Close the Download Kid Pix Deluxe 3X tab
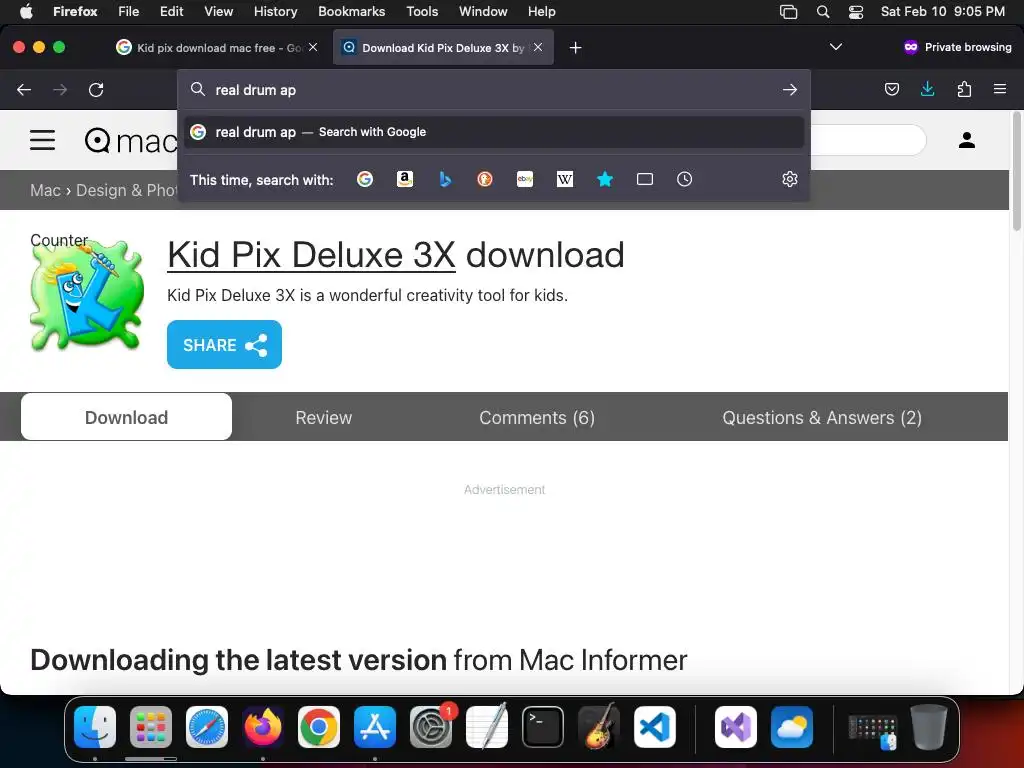This screenshot has height=768, width=1024. click(x=537, y=47)
